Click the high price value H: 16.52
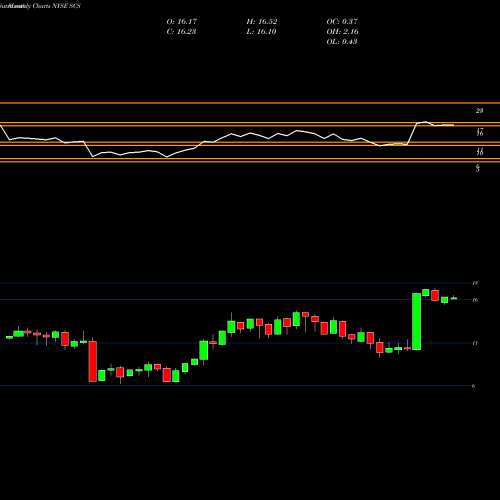 pos(262,21)
